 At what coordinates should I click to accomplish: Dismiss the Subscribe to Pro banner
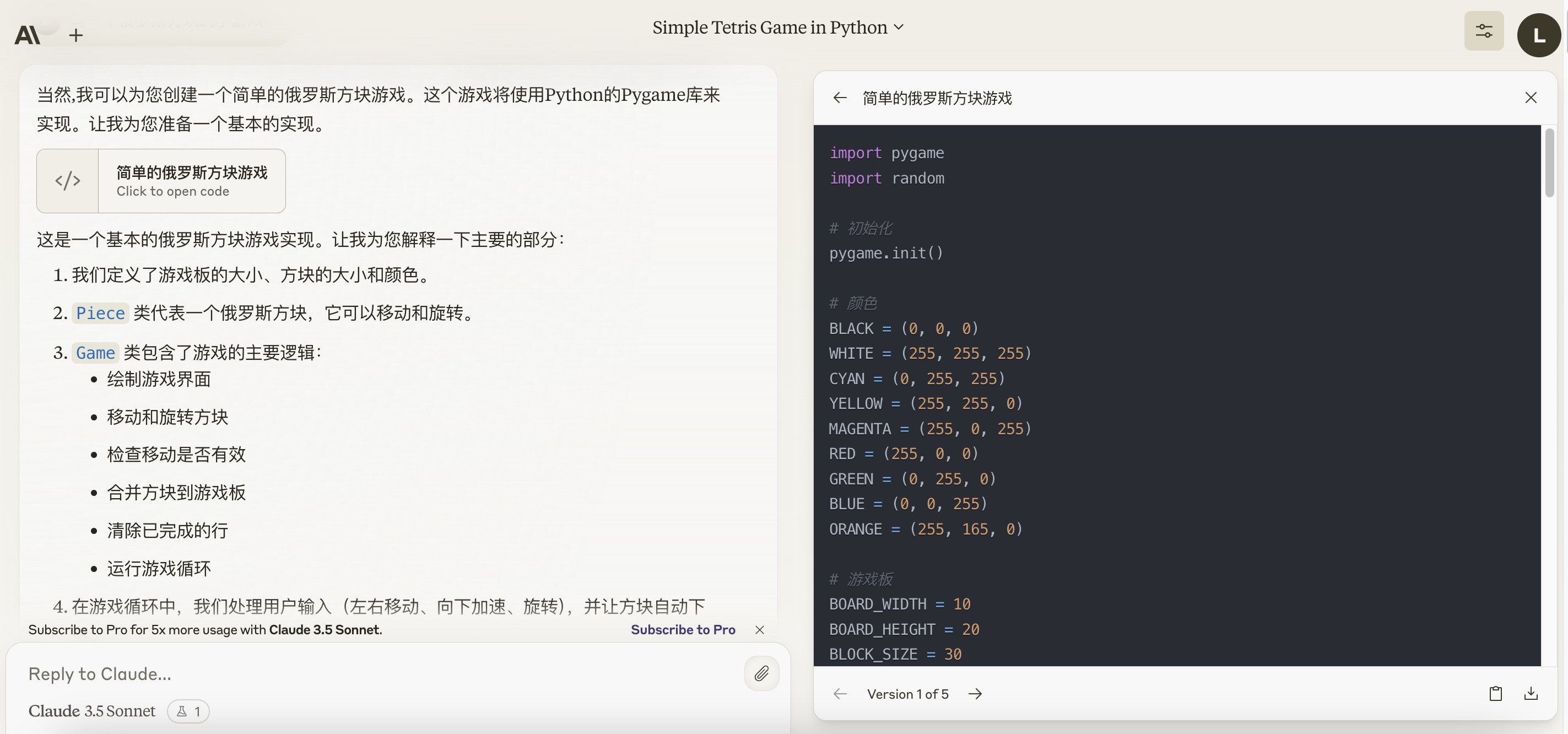[x=759, y=629]
